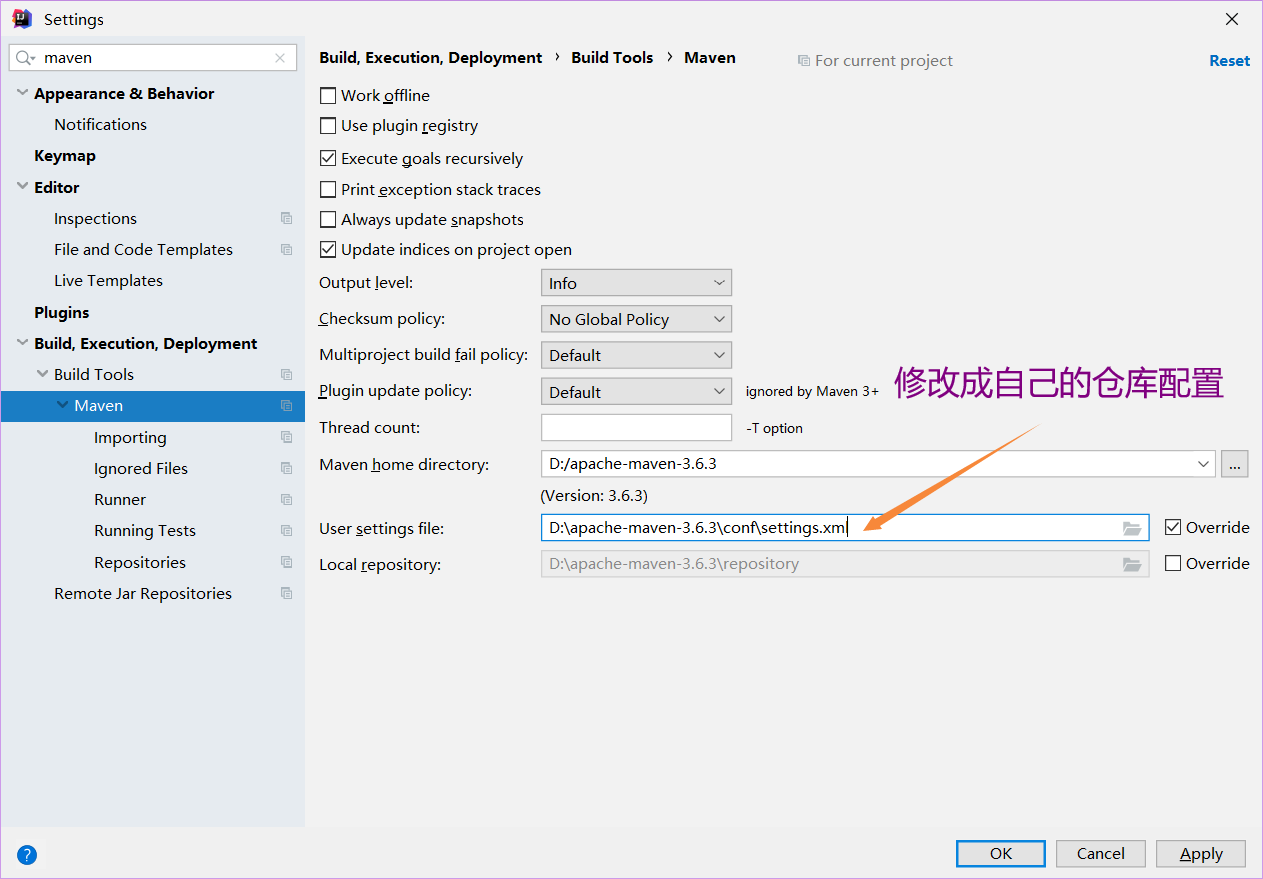Close the Settings dialog
This screenshot has width=1263, height=879.
point(1232,19)
